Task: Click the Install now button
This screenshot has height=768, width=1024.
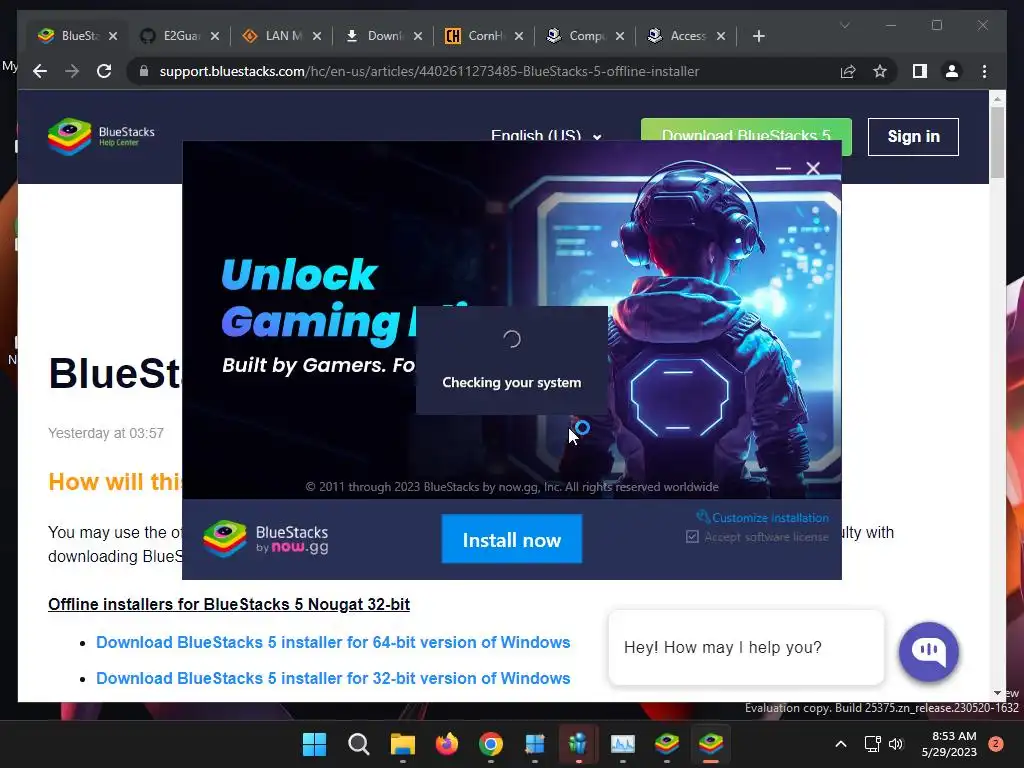Action: click(511, 539)
